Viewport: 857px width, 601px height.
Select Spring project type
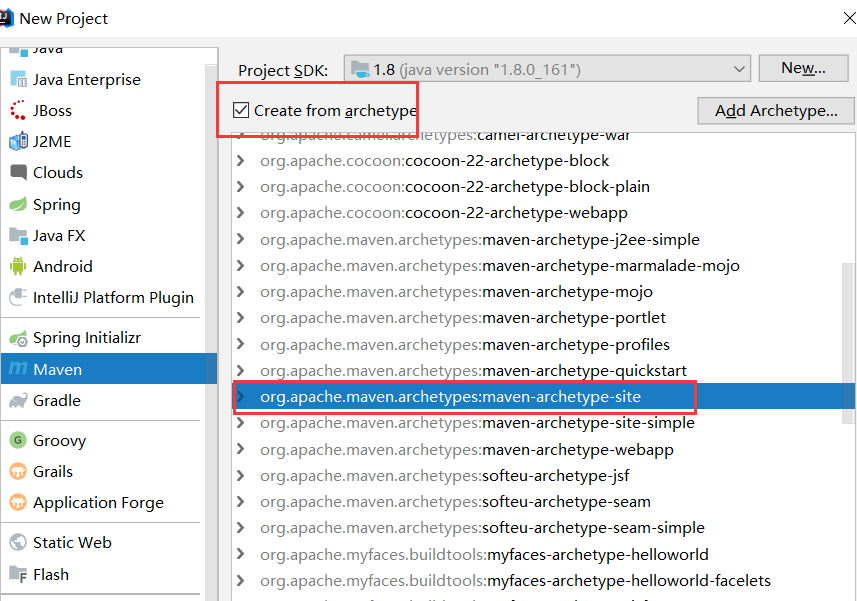pos(104,204)
